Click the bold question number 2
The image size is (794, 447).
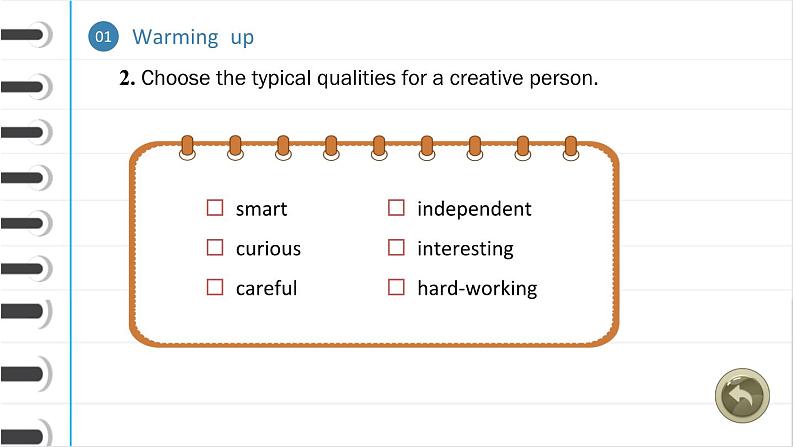coord(126,78)
